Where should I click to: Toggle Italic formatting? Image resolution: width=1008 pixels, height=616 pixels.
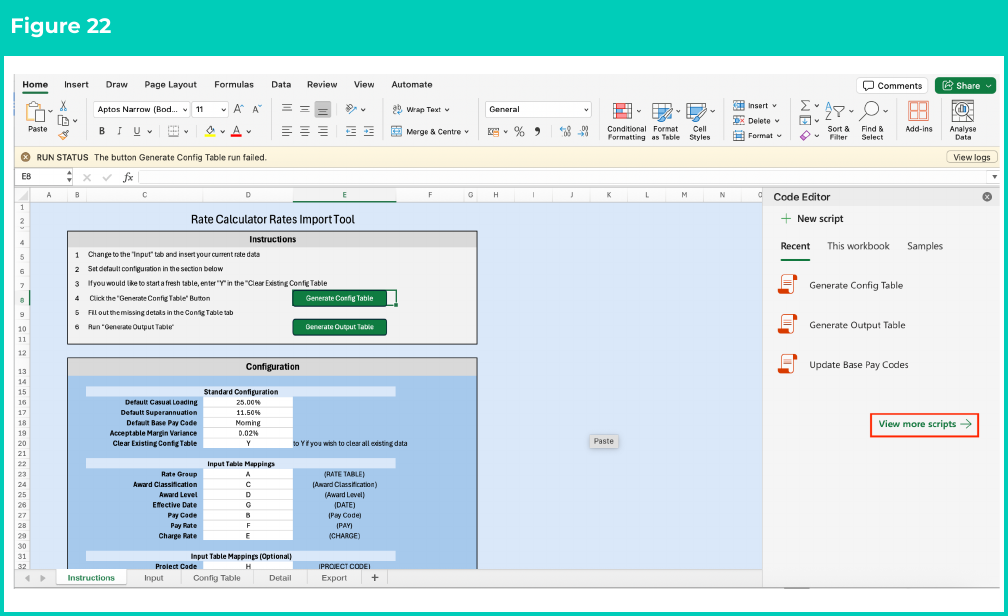click(119, 131)
